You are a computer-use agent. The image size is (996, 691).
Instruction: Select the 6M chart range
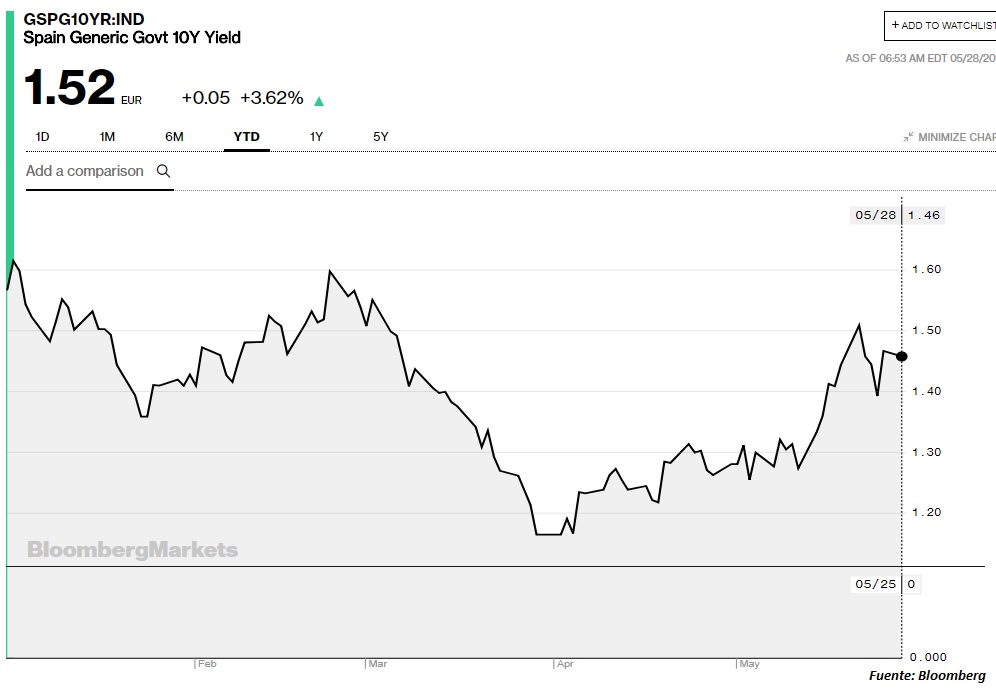pyautogui.click(x=174, y=137)
